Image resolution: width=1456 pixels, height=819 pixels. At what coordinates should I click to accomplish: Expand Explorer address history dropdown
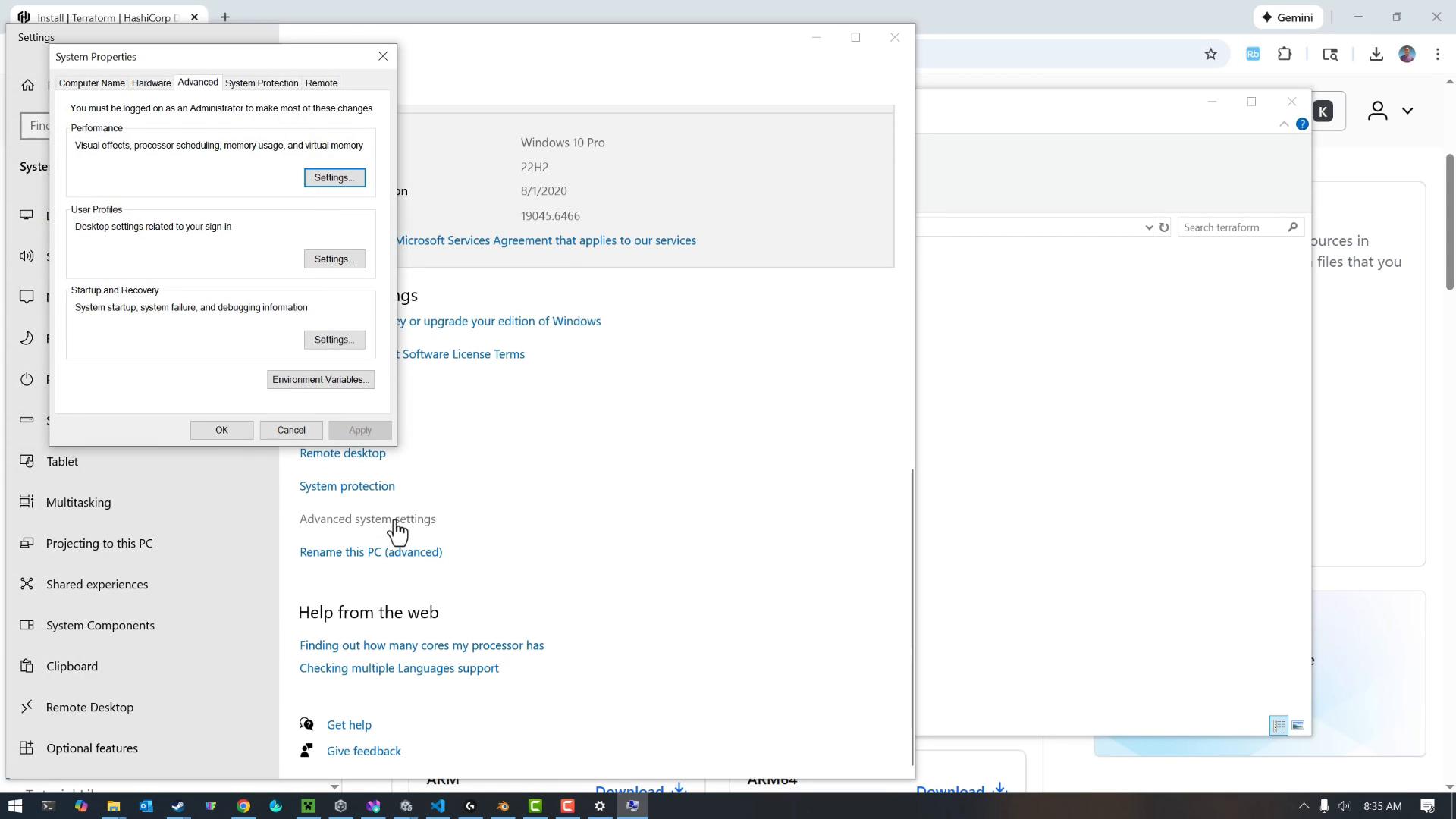pyautogui.click(x=1149, y=227)
